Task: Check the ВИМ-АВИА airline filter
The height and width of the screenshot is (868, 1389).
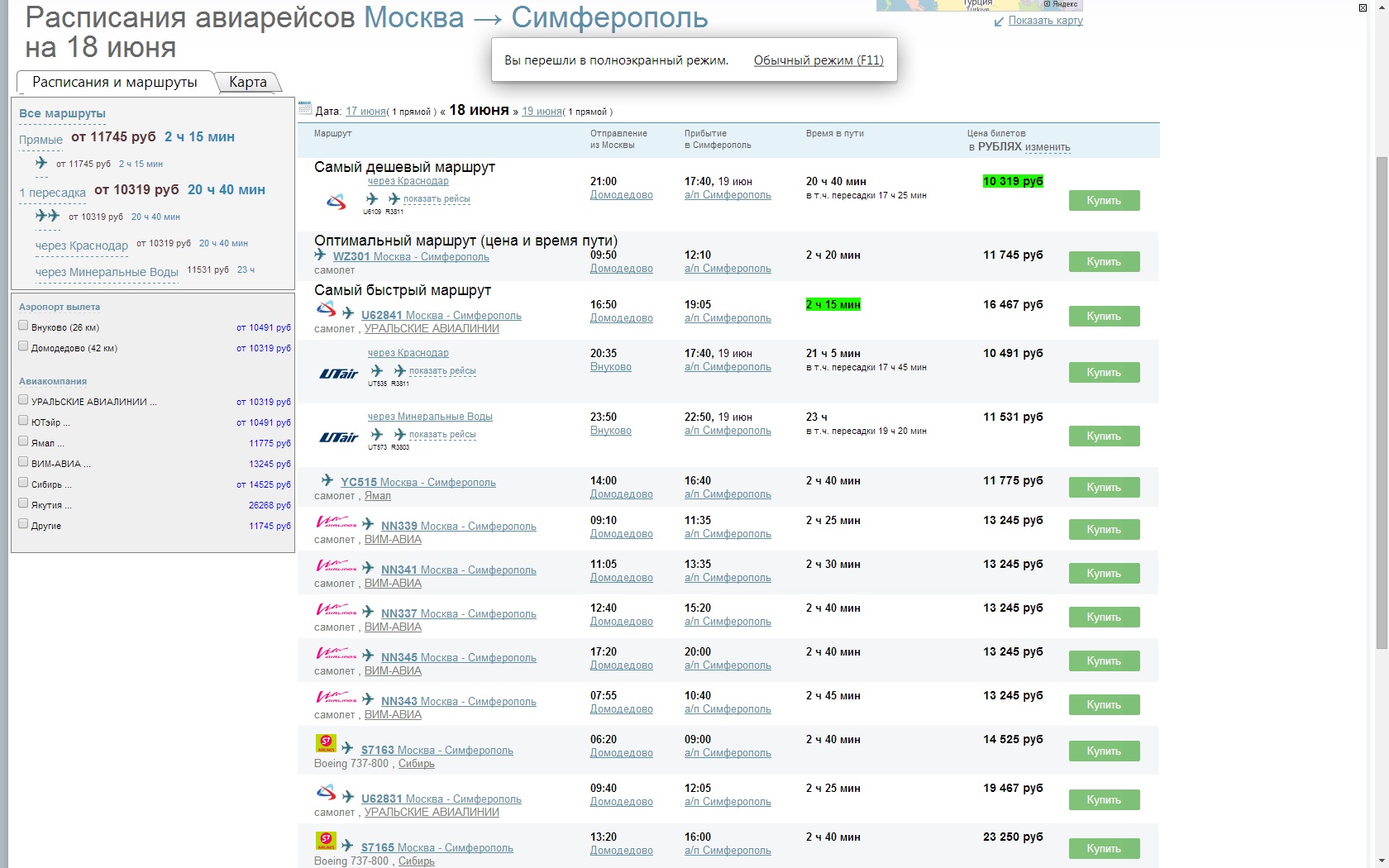Action: 23,462
